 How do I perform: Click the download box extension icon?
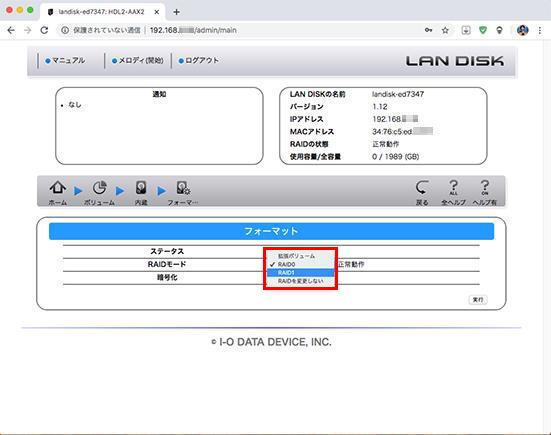pyautogui.click(x=466, y=30)
